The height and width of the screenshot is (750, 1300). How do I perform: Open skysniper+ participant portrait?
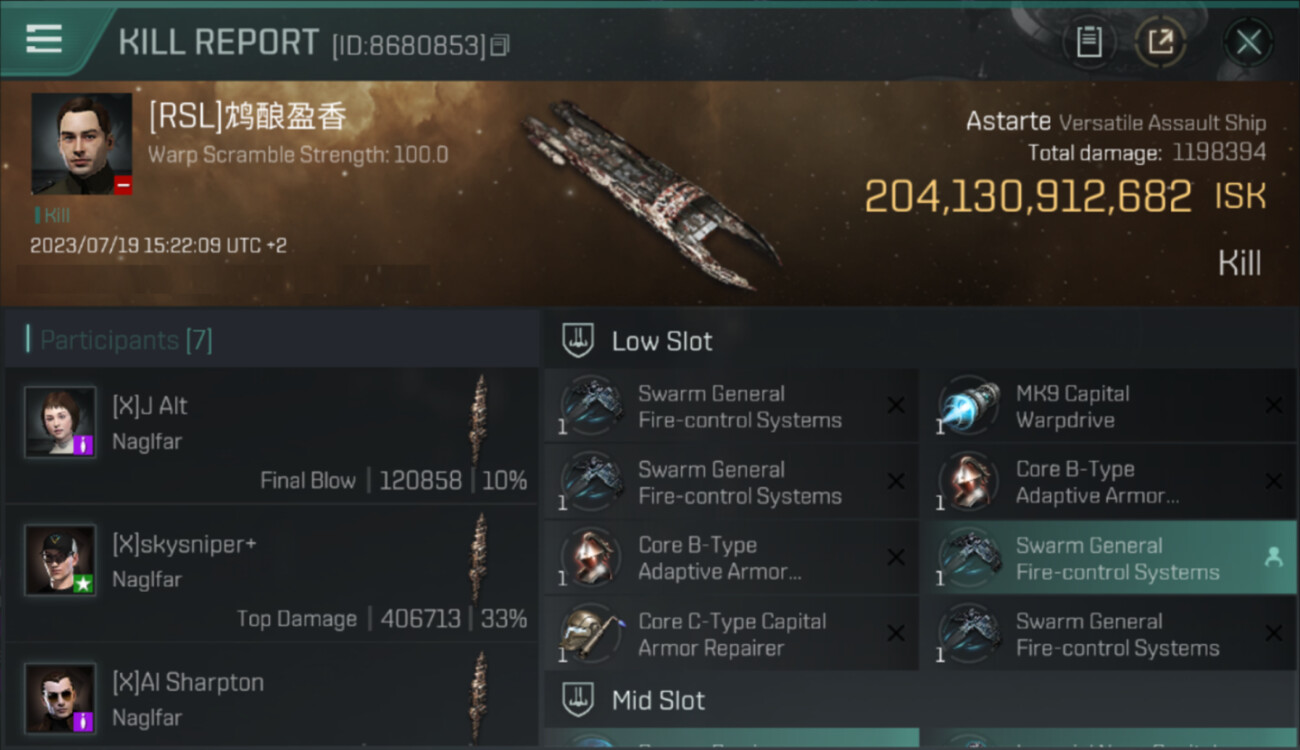[60, 560]
